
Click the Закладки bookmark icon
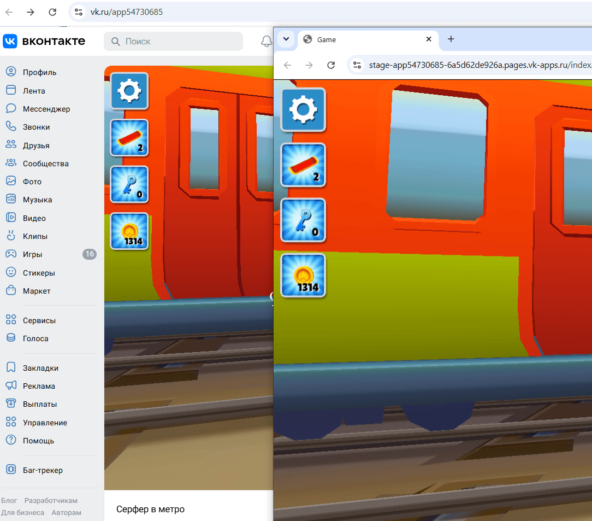point(11,367)
